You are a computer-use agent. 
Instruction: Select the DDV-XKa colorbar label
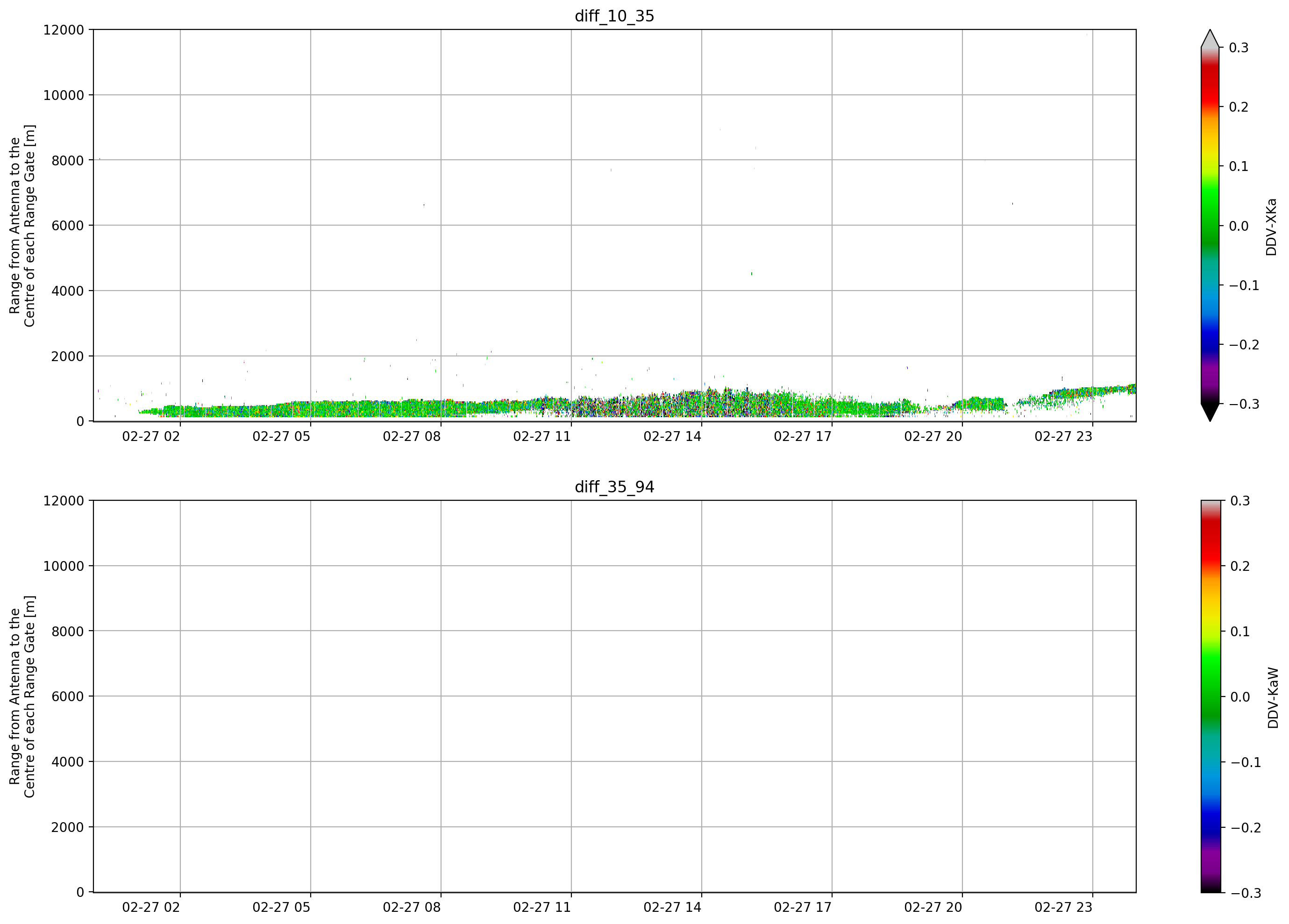1271,227
